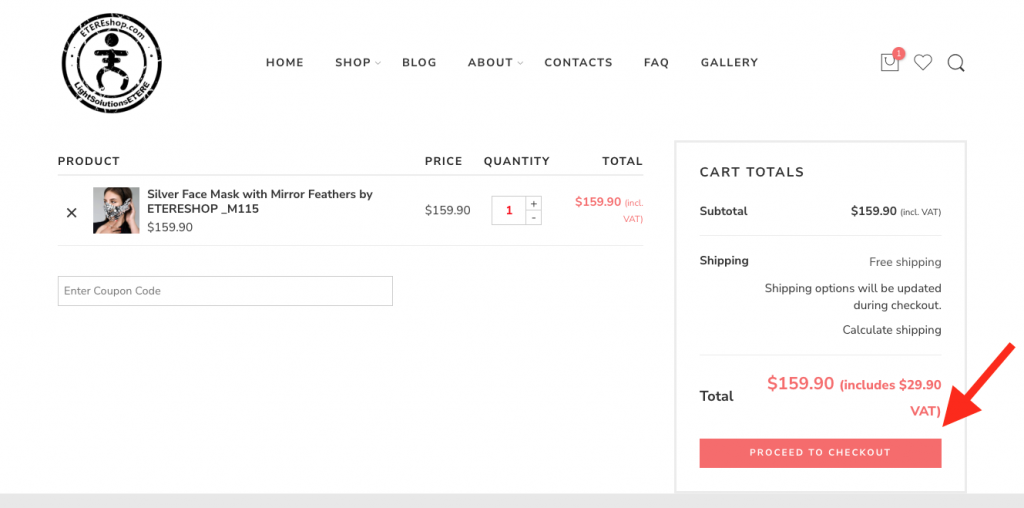Viewport: 1024px width, 508px height.
Task: Open the SHOP menu item
Action: click(353, 63)
